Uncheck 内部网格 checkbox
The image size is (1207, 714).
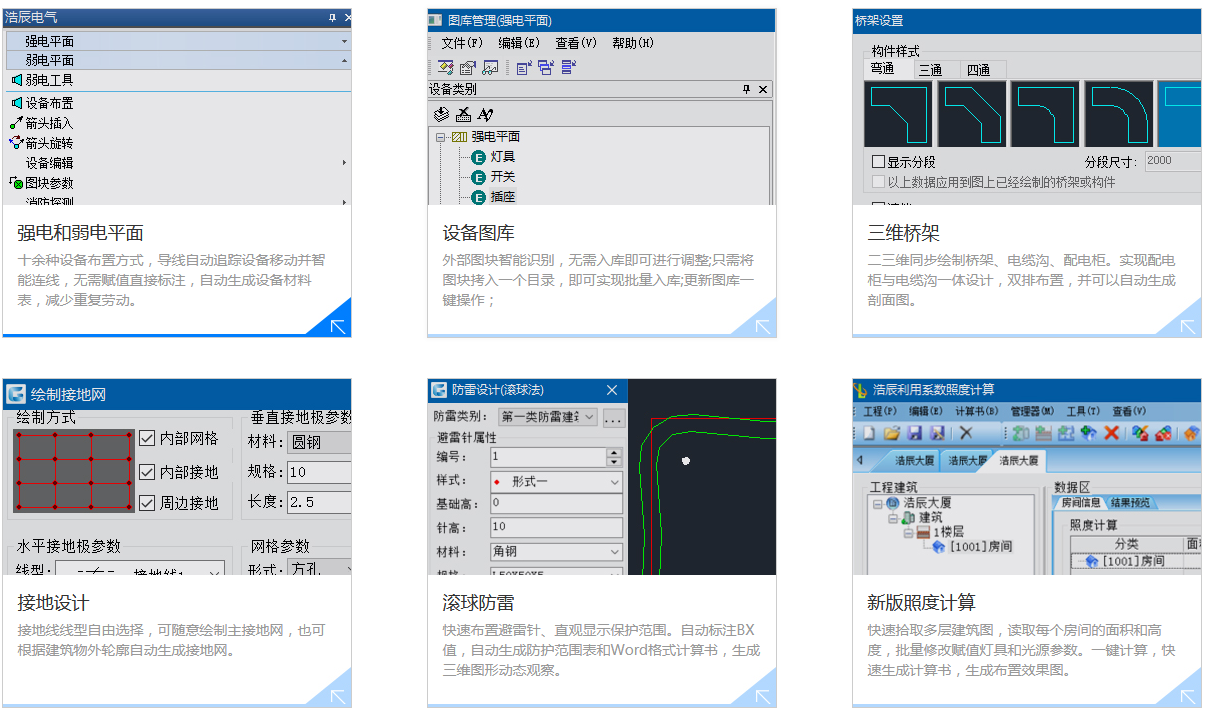(x=147, y=438)
